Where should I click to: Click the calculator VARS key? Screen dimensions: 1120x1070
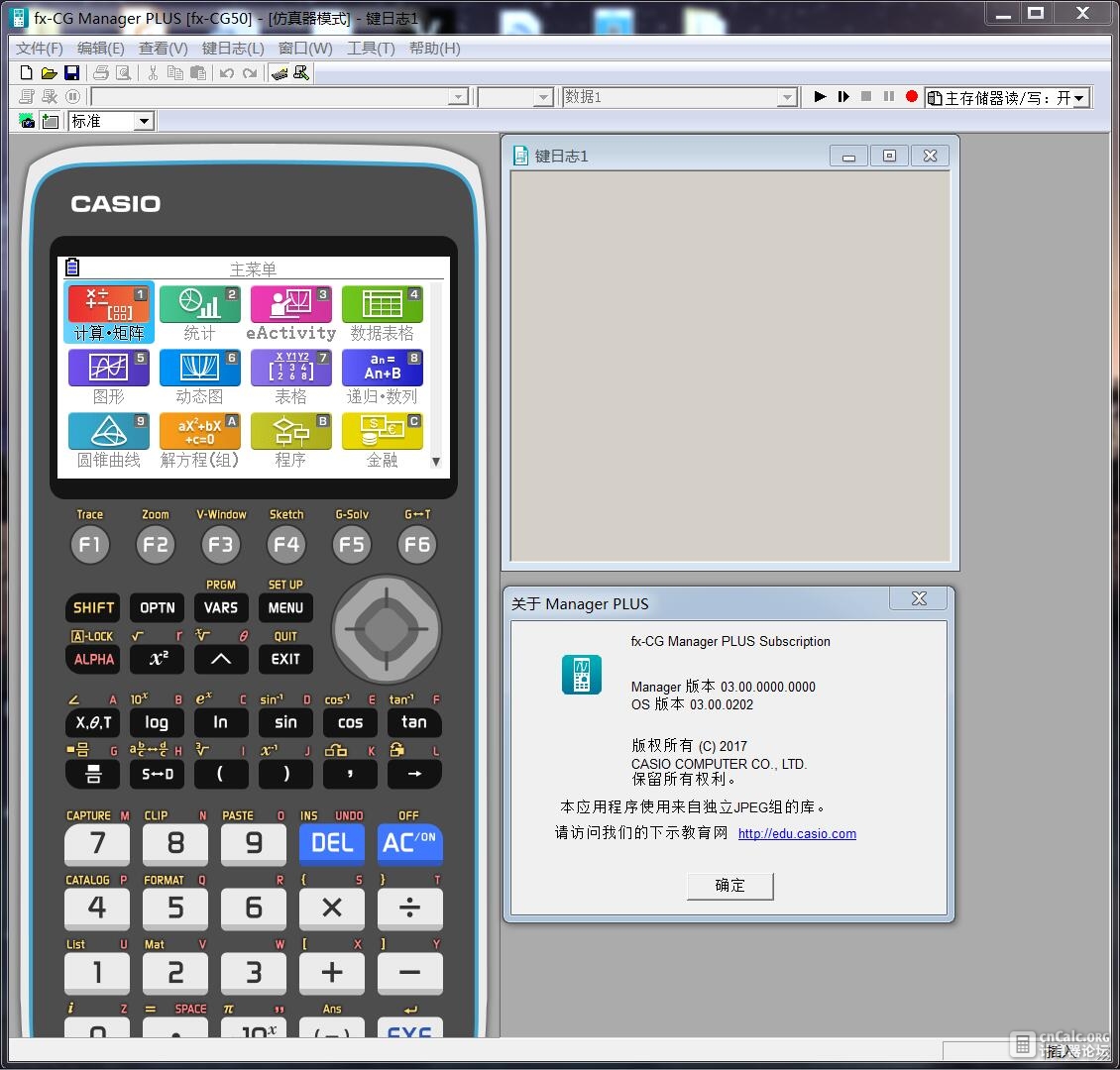(221, 607)
